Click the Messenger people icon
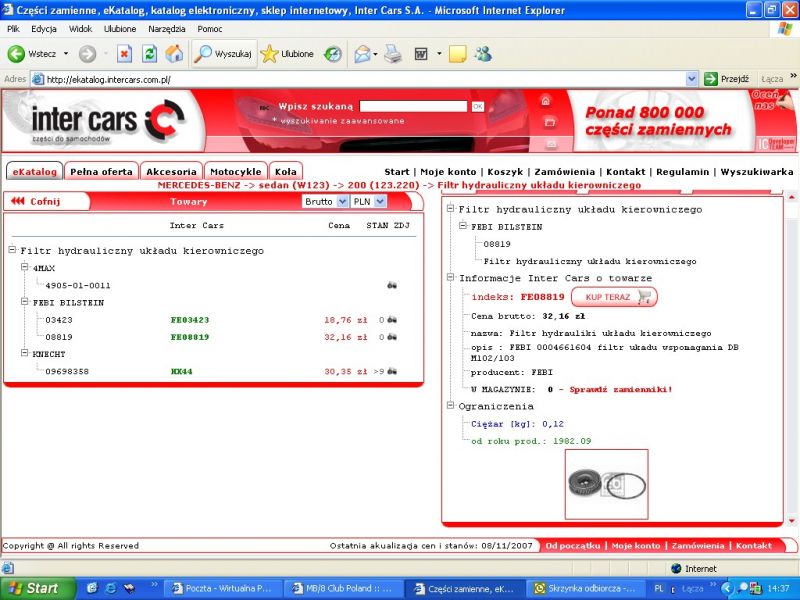The width and height of the screenshot is (800, 600). point(483,54)
